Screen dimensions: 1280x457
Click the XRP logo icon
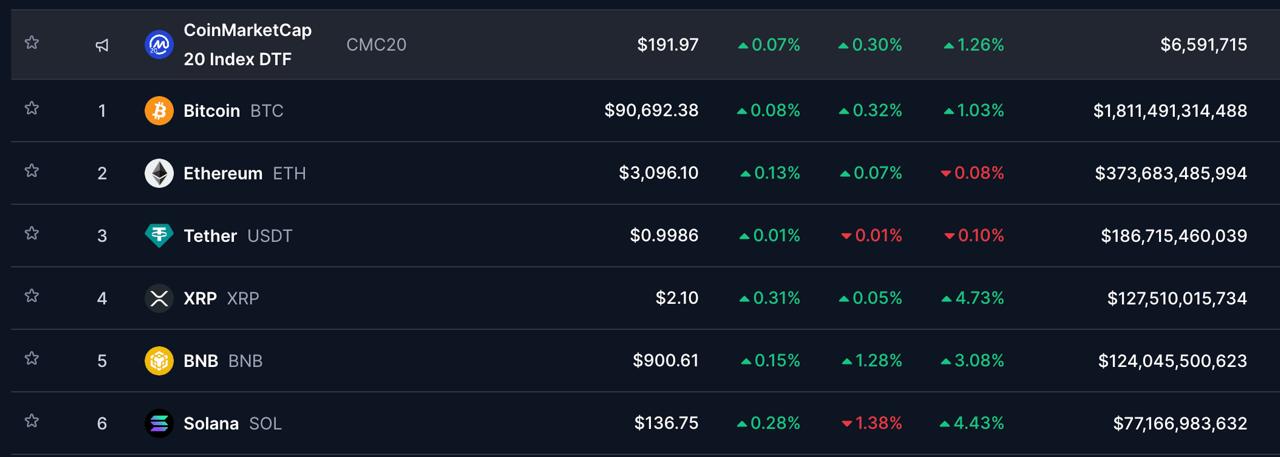(x=159, y=298)
